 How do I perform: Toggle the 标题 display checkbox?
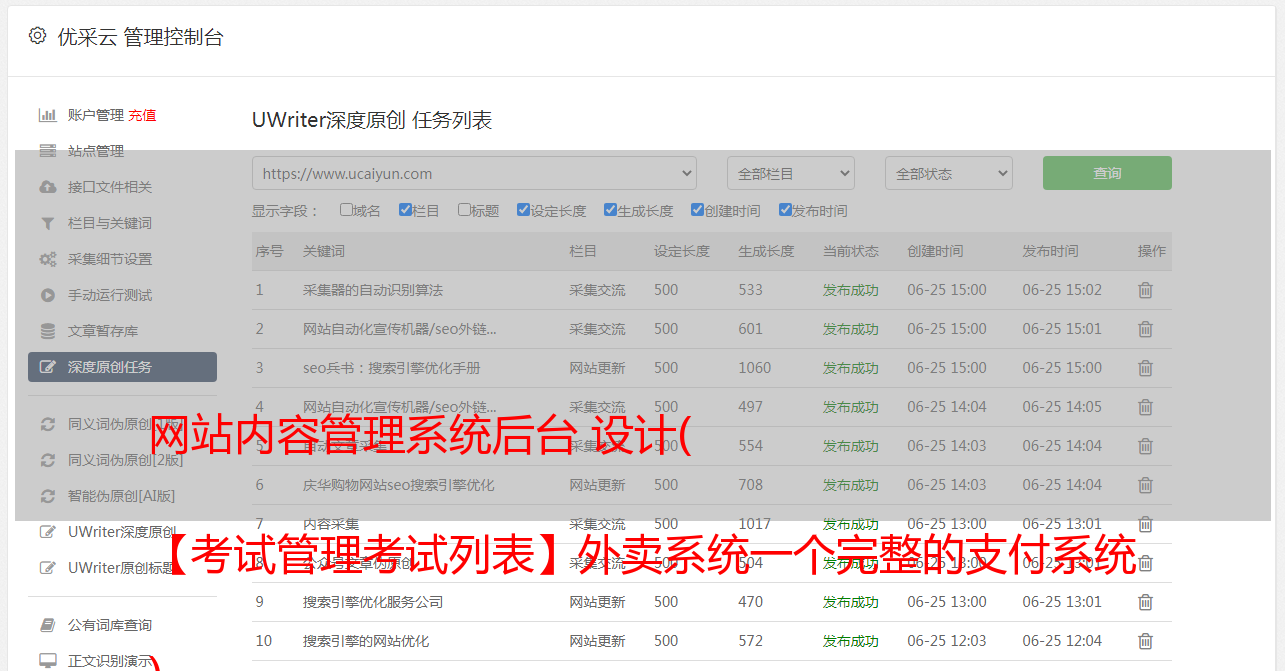[x=464, y=210]
